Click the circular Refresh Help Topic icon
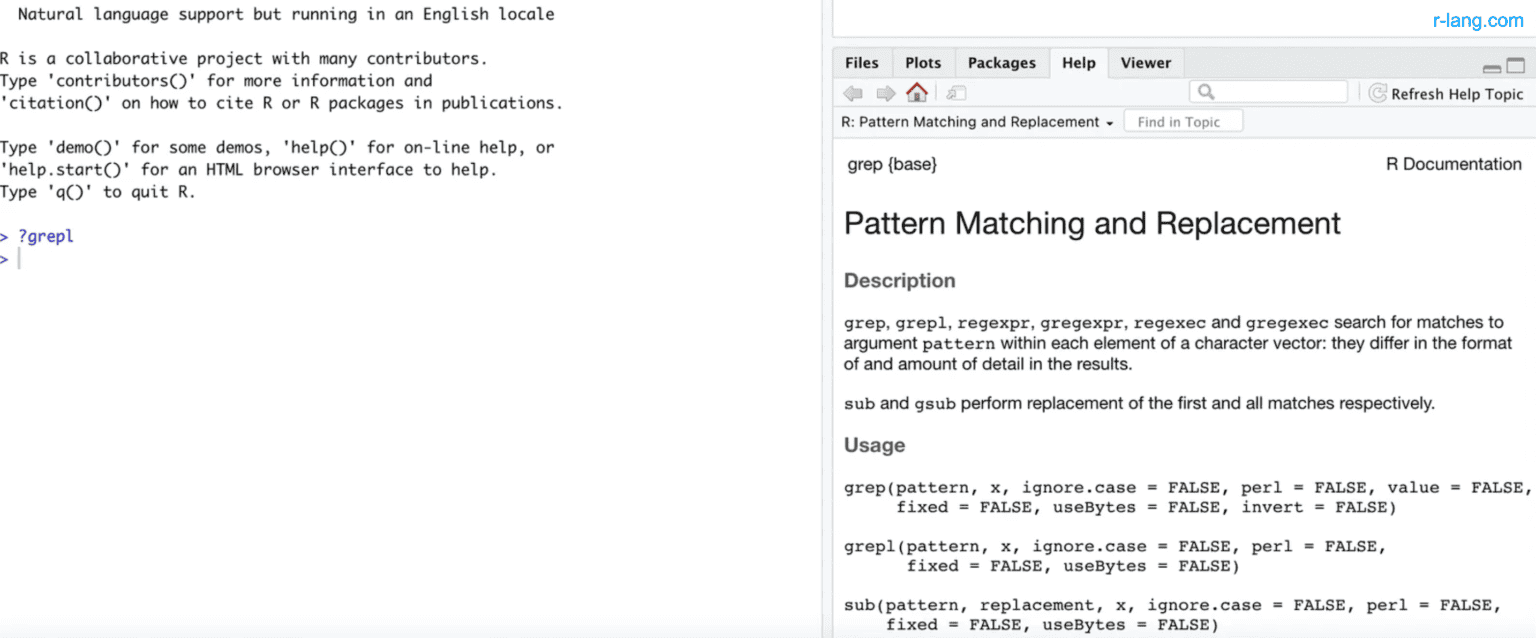 (x=1379, y=92)
